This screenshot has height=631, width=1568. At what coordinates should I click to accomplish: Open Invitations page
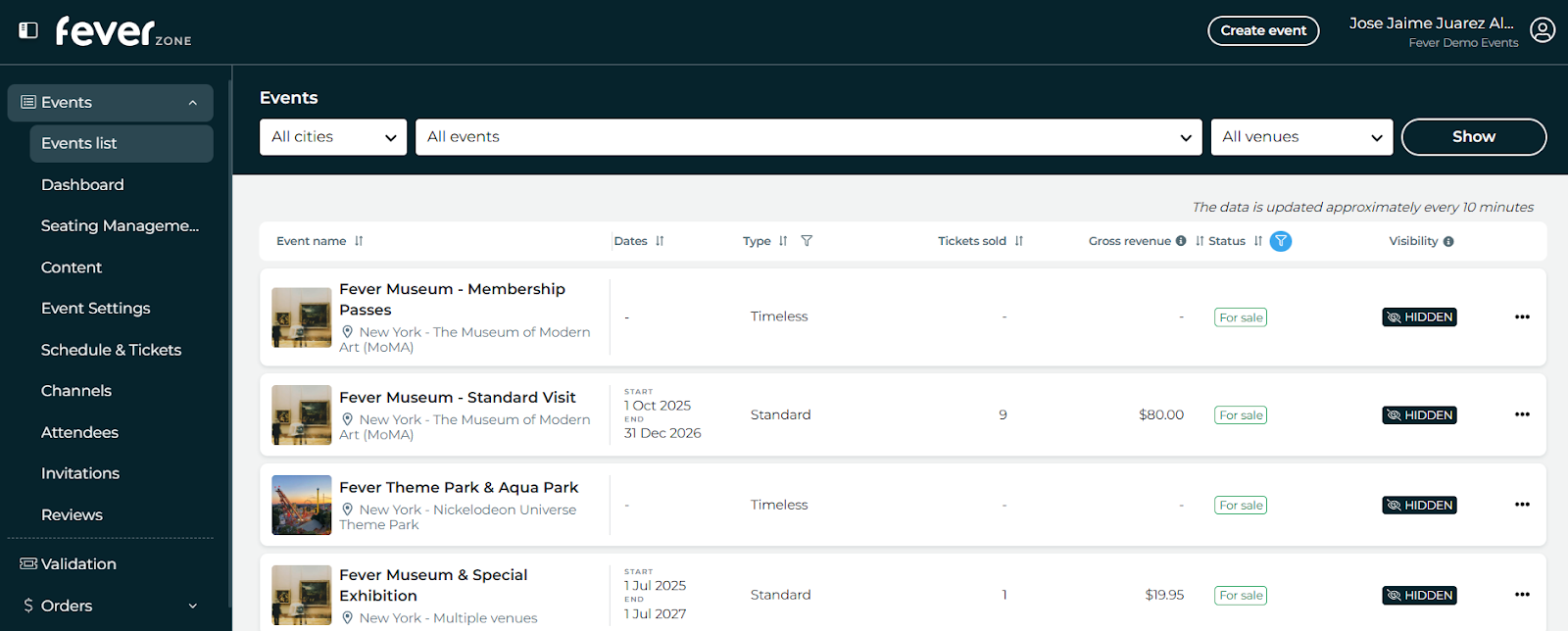(80, 473)
